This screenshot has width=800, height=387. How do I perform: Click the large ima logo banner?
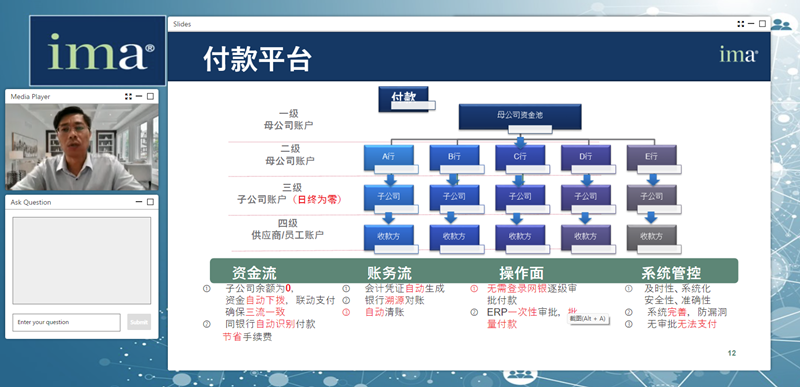(x=97, y=50)
